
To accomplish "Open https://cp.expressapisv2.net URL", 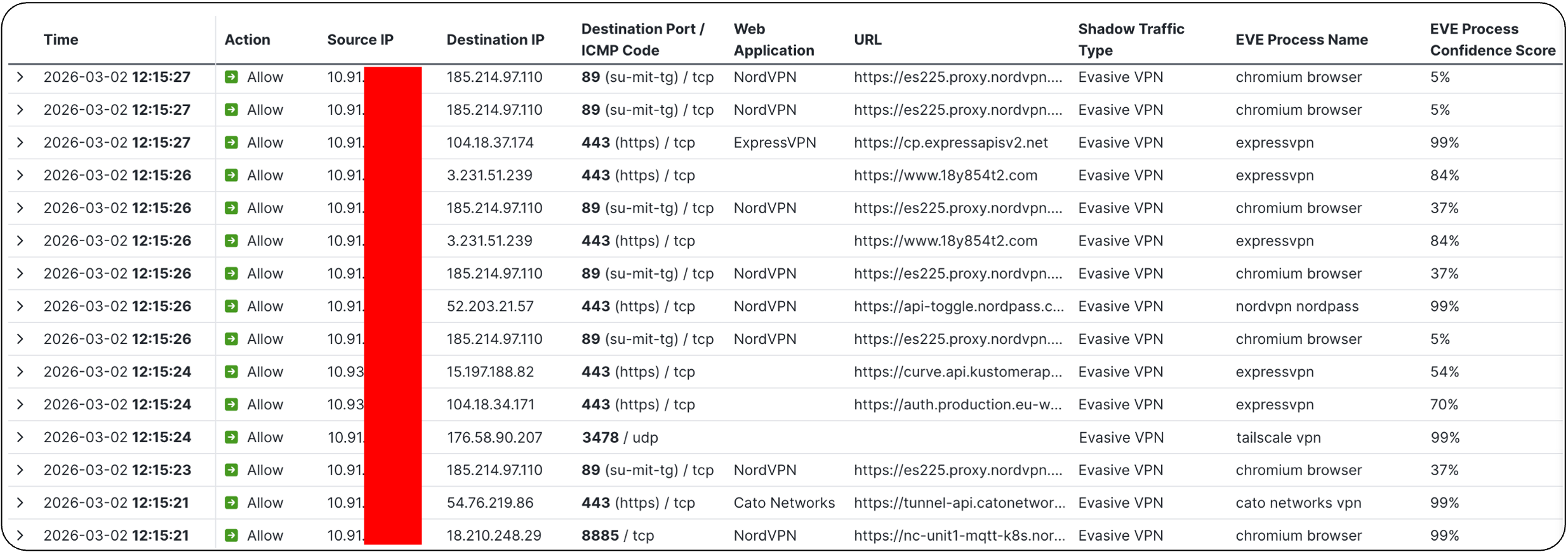I will click(950, 143).
